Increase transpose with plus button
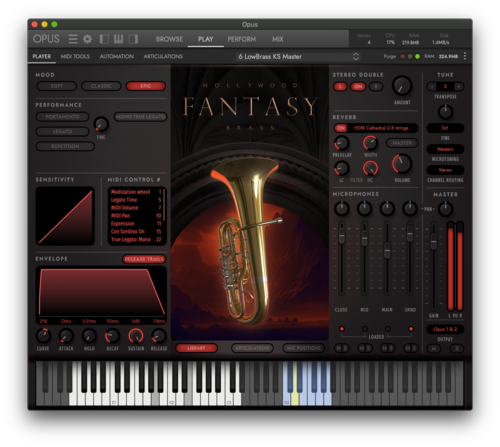This screenshot has height=447, width=500. pos(459,87)
